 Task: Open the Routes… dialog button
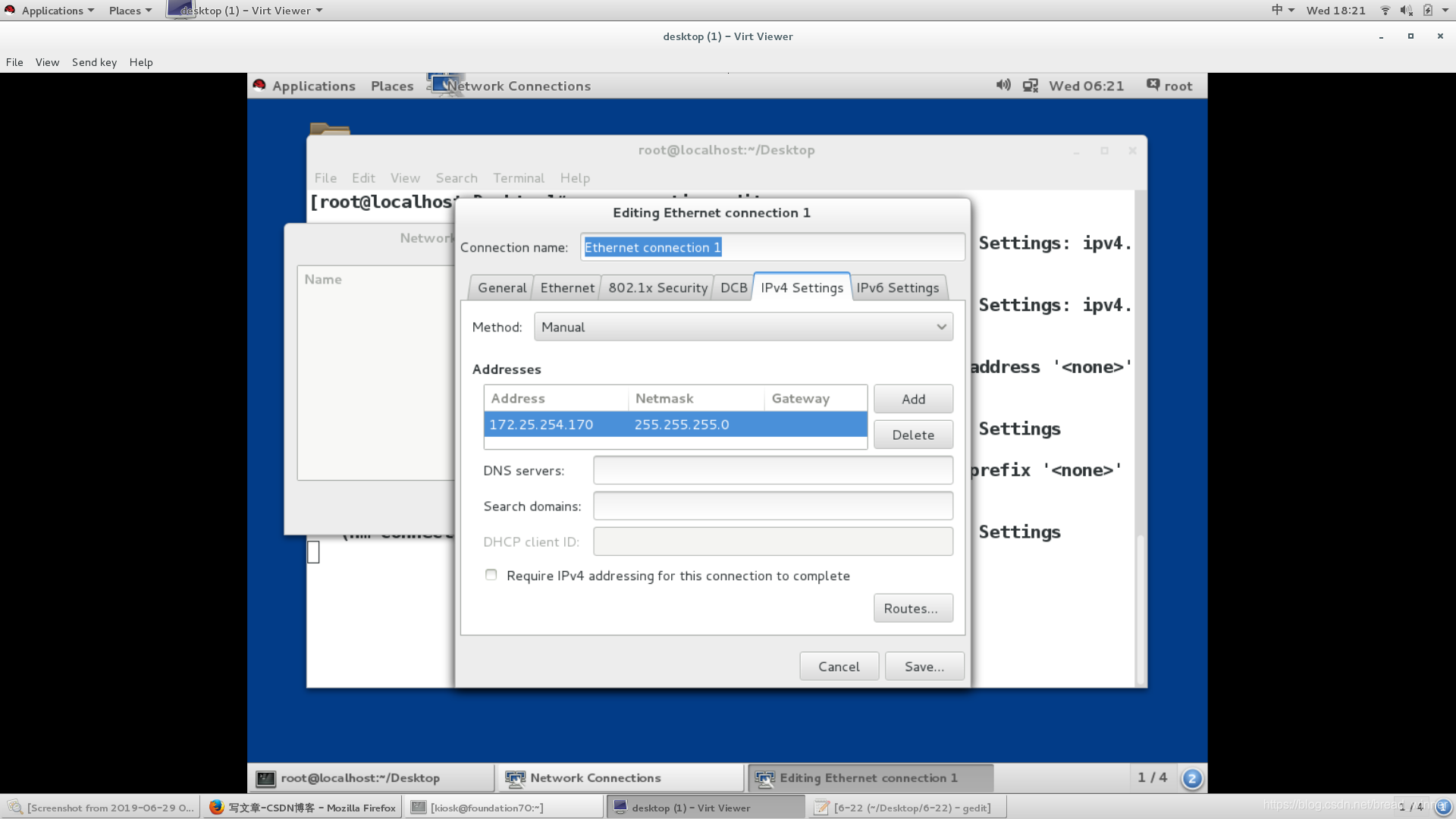click(x=913, y=608)
